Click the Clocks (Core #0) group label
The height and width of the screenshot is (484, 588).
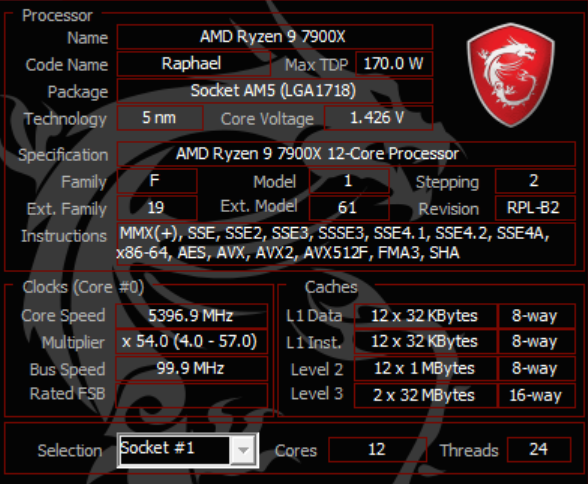click(83, 288)
